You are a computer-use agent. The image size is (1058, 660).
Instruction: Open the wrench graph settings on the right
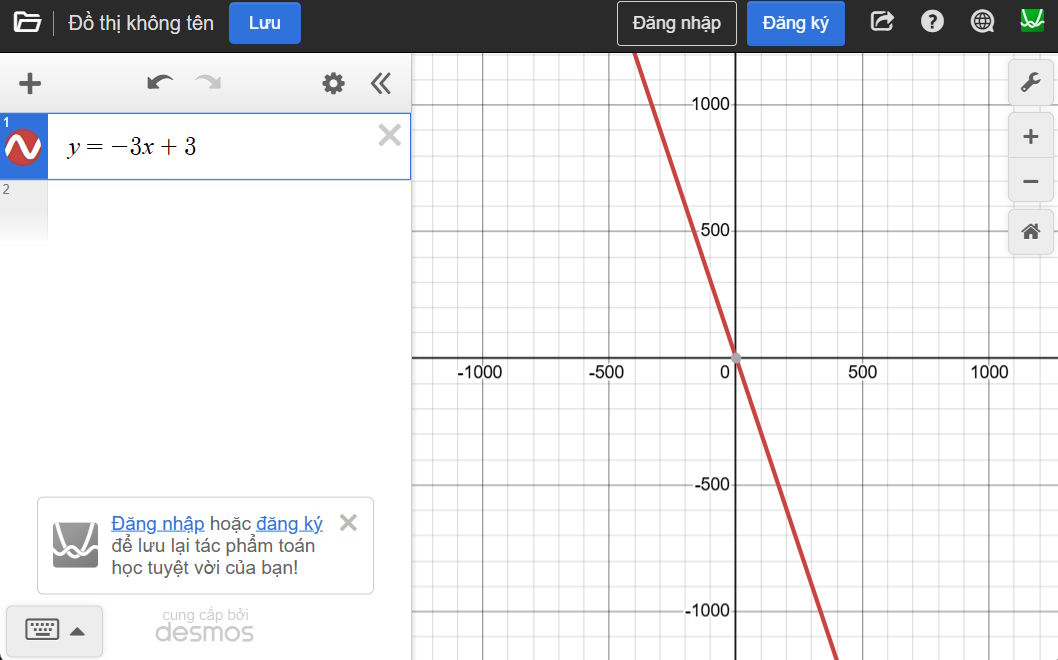[1031, 82]
